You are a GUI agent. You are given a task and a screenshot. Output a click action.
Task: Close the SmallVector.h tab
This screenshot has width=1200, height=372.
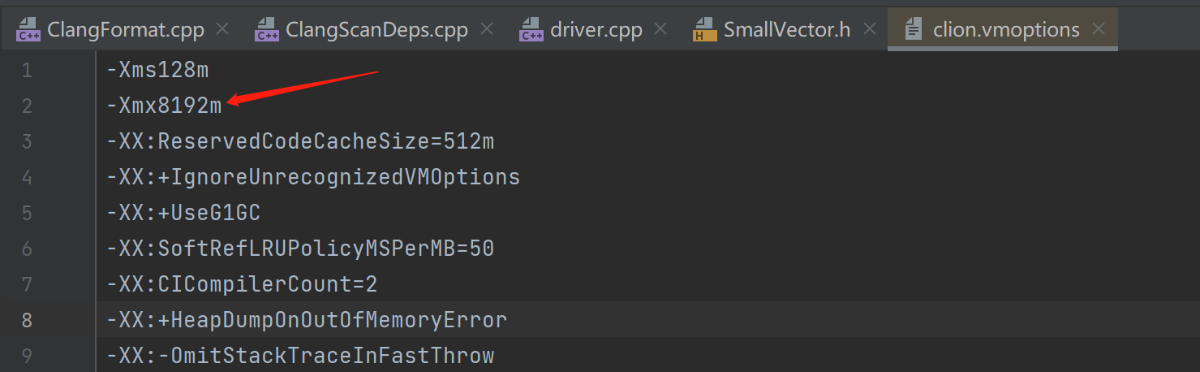tap(869, 30)
